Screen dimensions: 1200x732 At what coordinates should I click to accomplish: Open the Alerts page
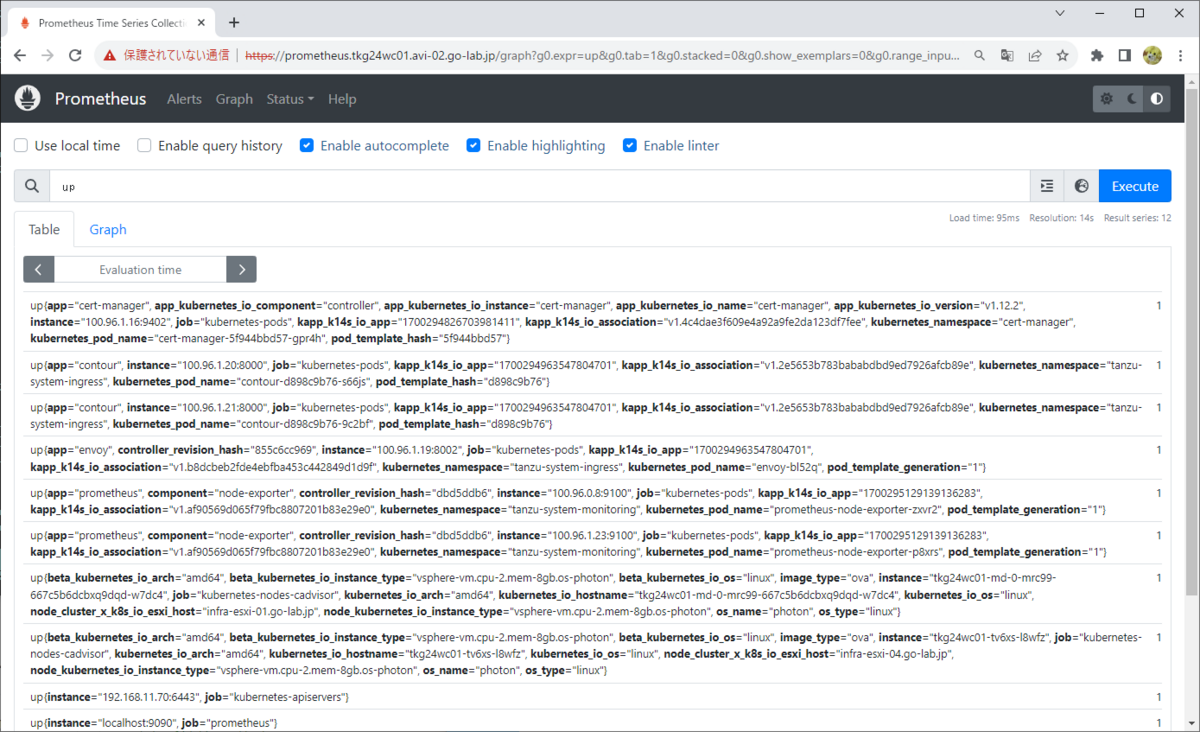pos(184,99)
